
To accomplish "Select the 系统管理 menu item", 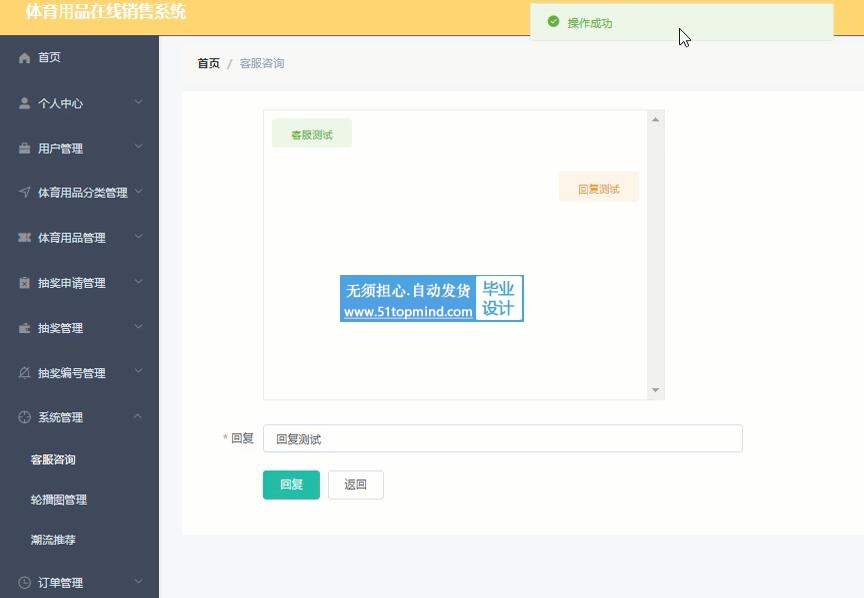I will click(x=79, y=417).
